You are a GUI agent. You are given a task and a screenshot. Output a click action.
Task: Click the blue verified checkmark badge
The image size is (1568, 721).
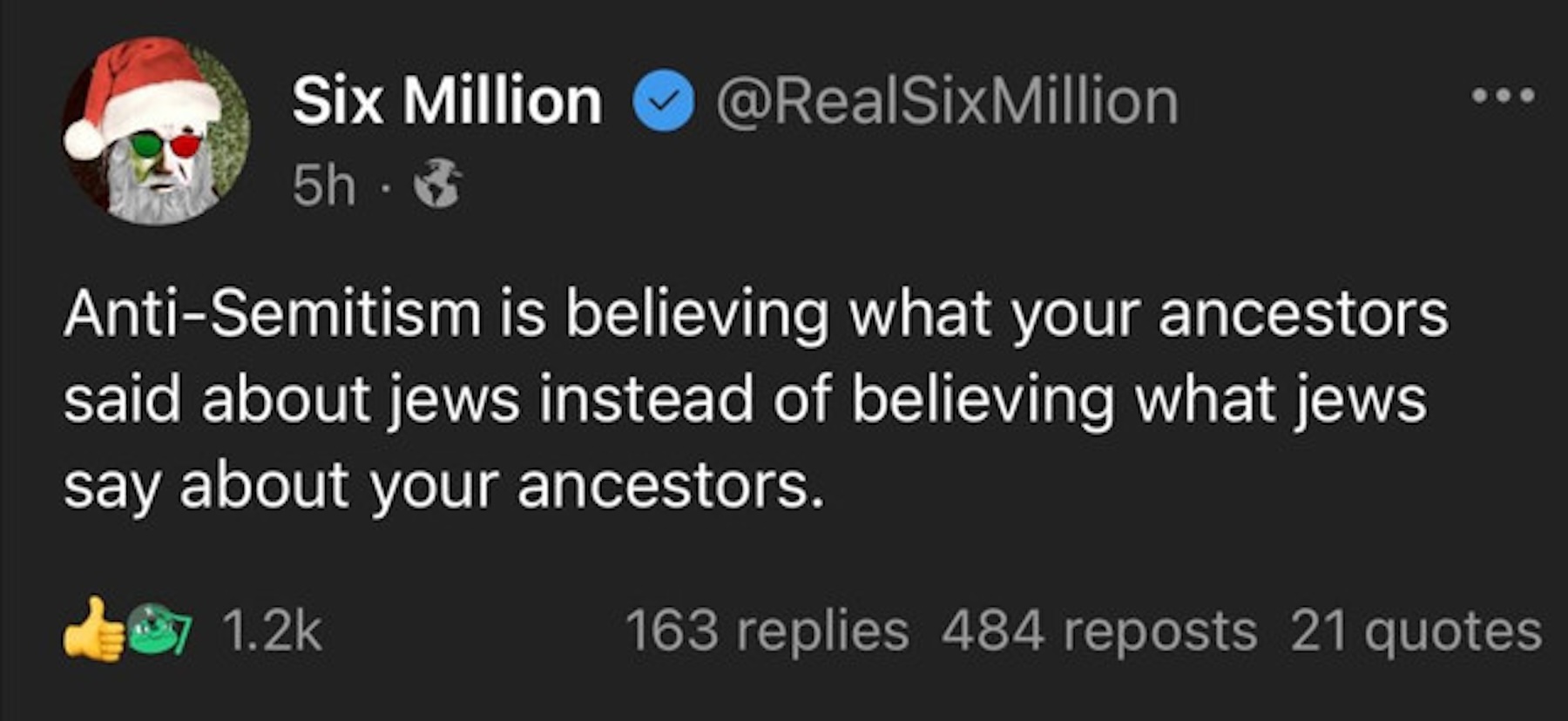pyautogui.click(x=663, y=101)
